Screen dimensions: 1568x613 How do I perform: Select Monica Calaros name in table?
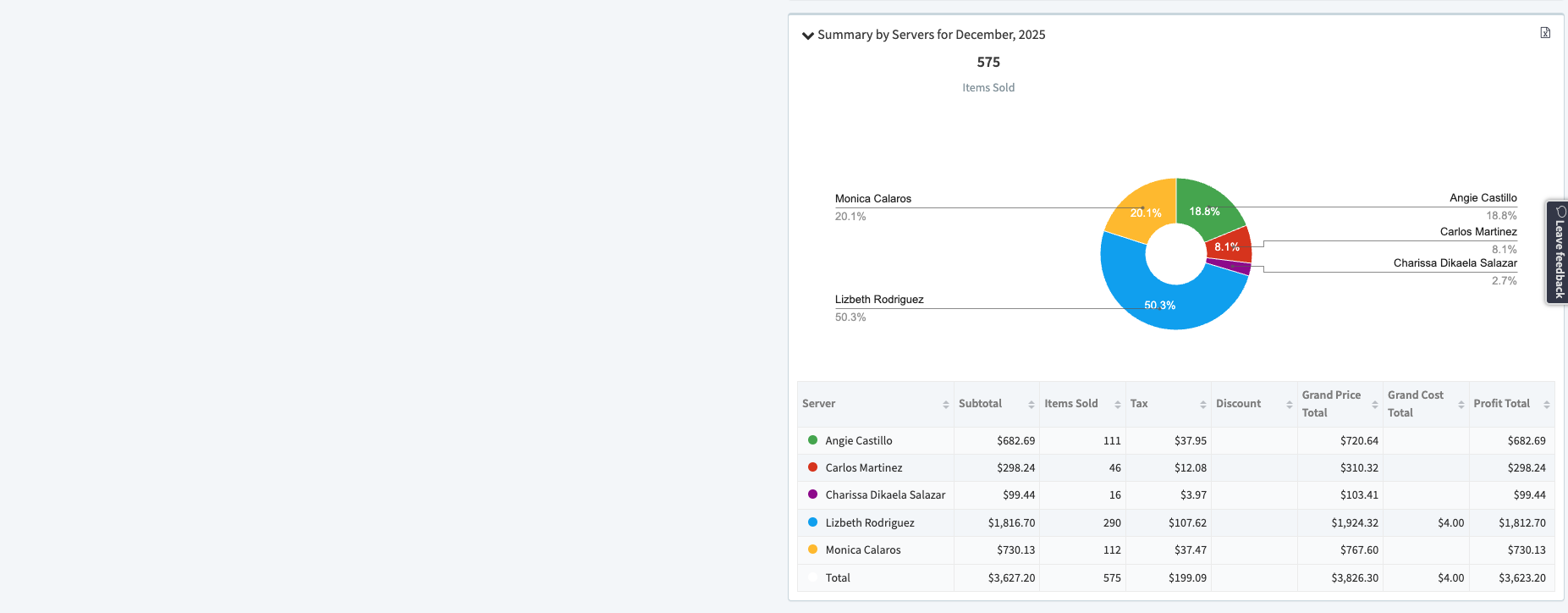[x=862, y=550]
